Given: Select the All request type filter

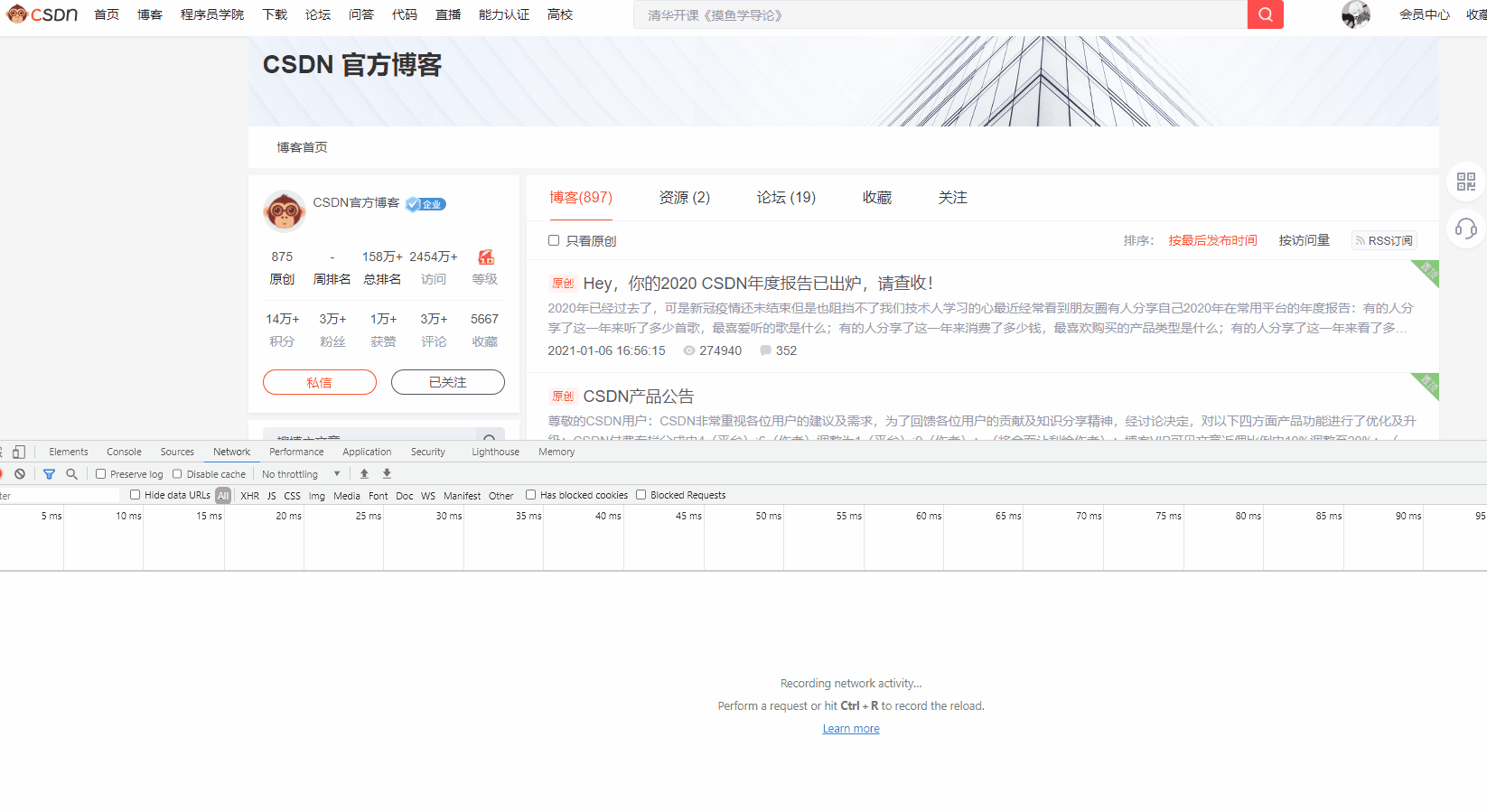Looking at the screenshot, I should (x=223, y=495).
